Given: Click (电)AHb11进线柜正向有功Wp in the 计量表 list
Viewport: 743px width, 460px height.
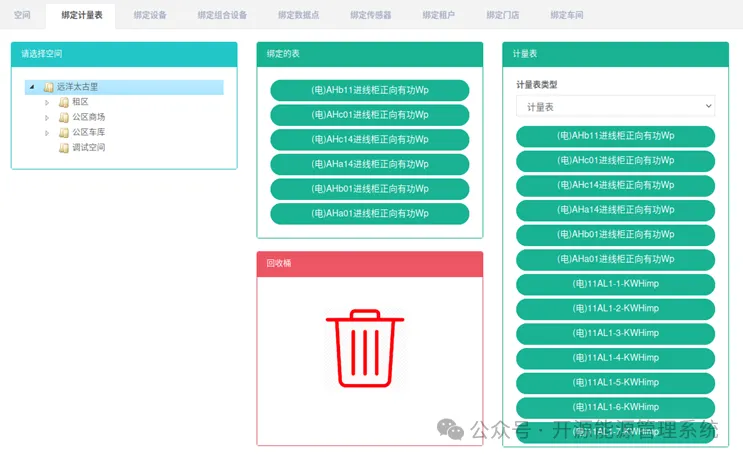Looking at the screenshot, I should (x=616, y=136).
